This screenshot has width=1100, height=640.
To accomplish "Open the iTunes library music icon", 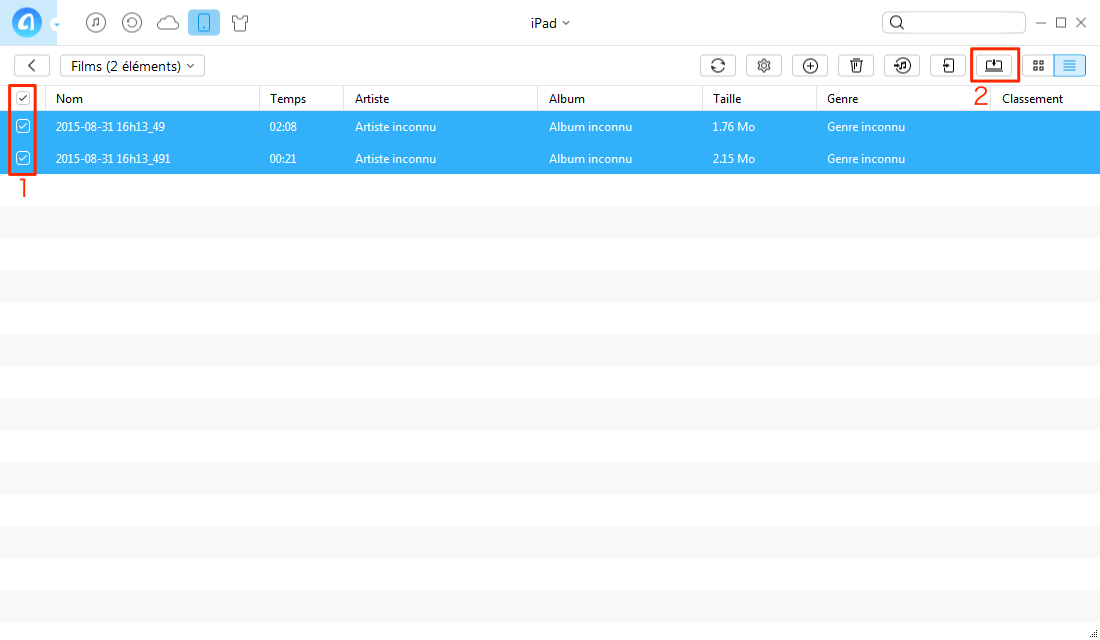I will click(x=95, y=23).
